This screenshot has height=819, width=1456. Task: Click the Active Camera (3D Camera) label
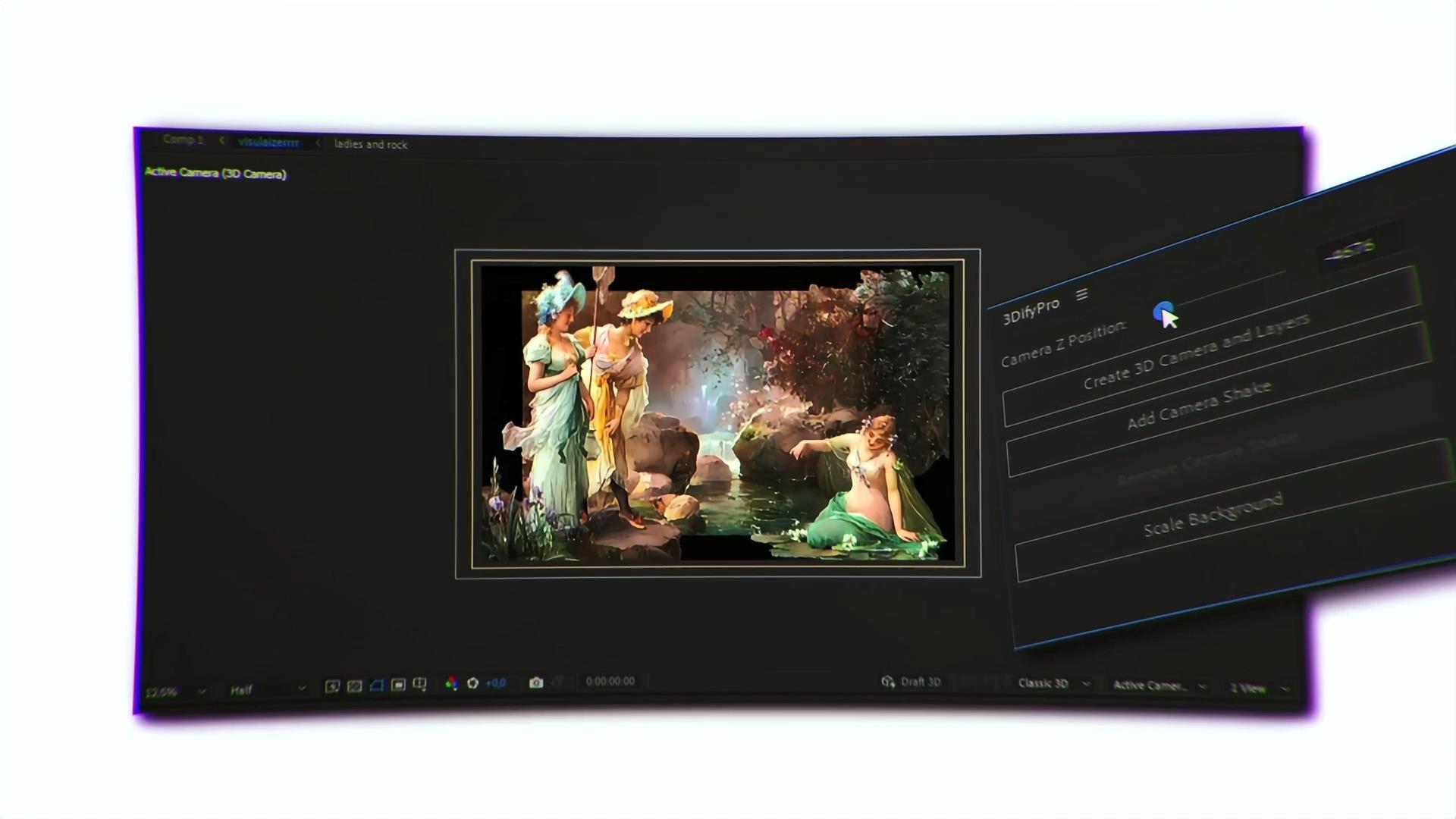[x=215, y=173]
